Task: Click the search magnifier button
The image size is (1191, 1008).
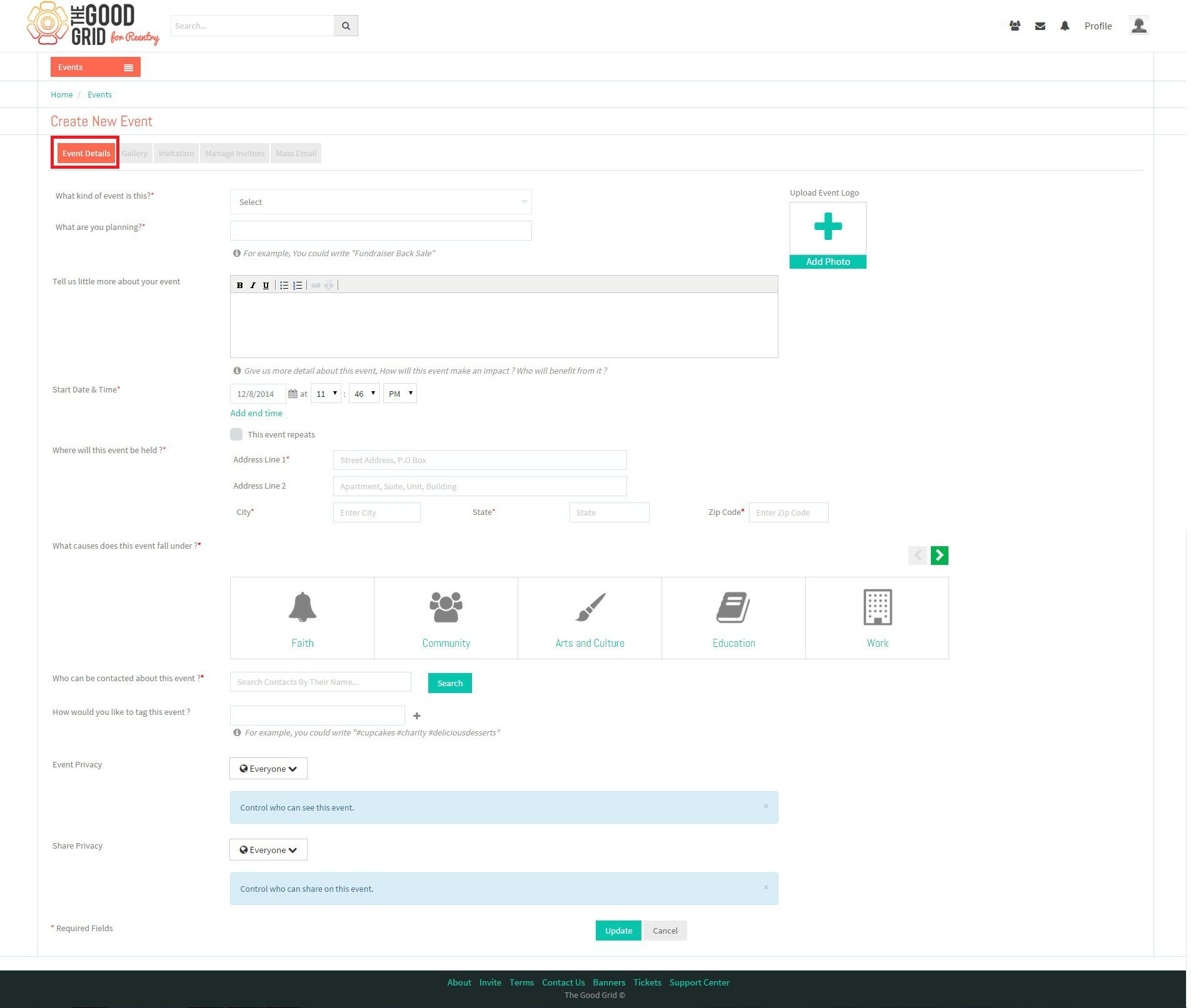Action: pos(346,26)
